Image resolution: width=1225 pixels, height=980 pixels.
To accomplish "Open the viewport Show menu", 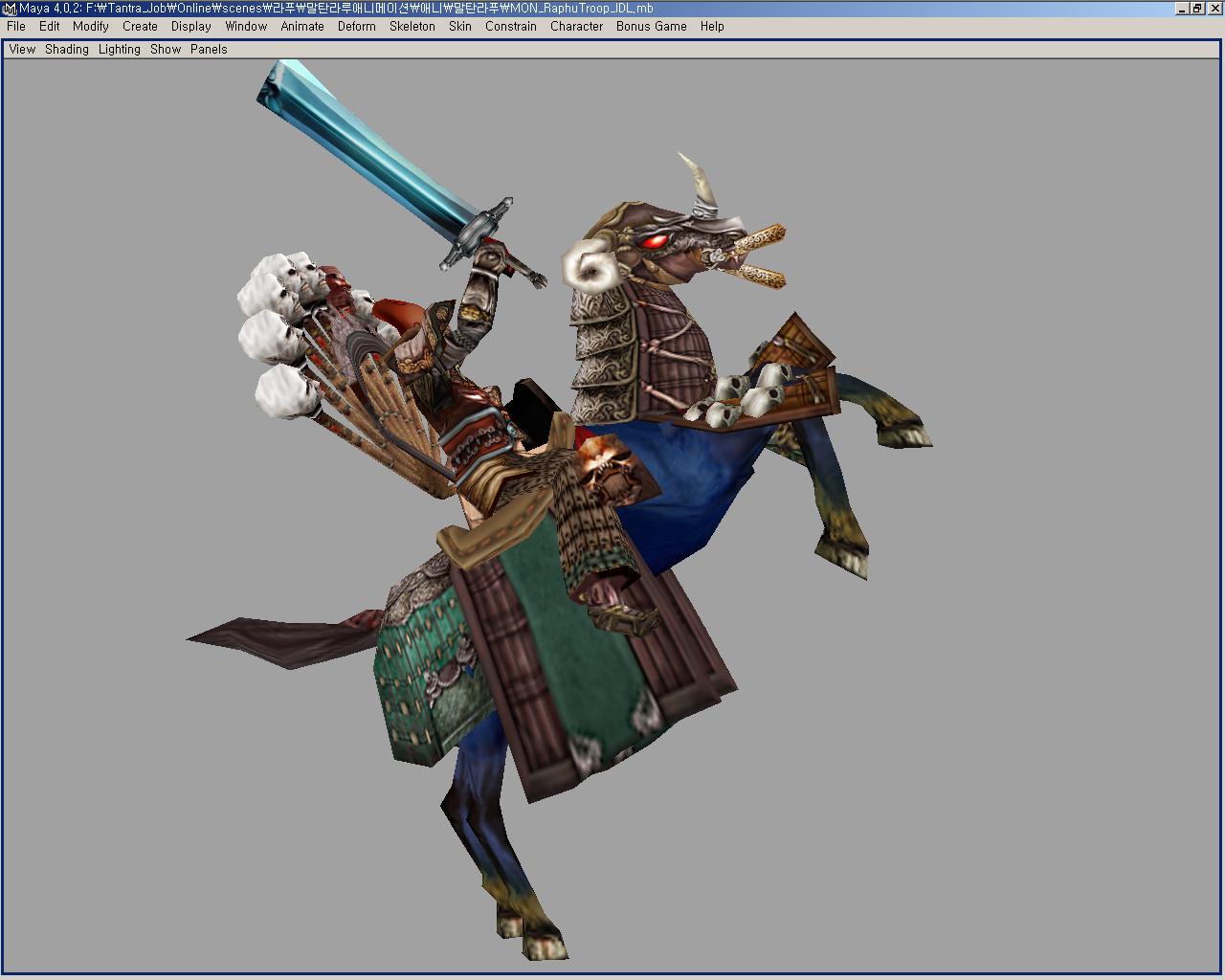I will [x=166, y=50].
